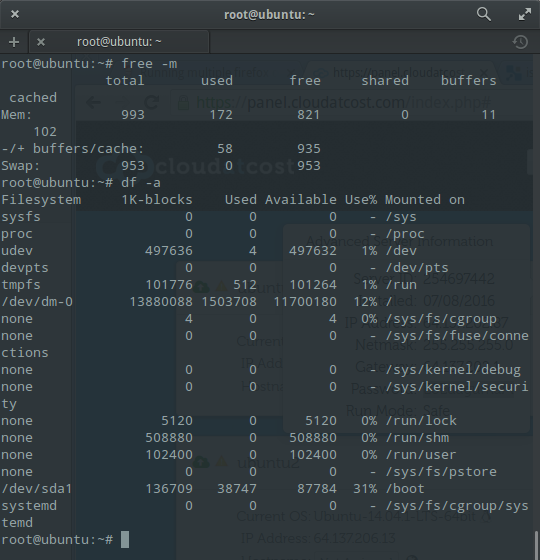This screenshot has width=540, height=560.
Task: Click the 'sysfs' filesystem name
Action: (x=21, y=216)
